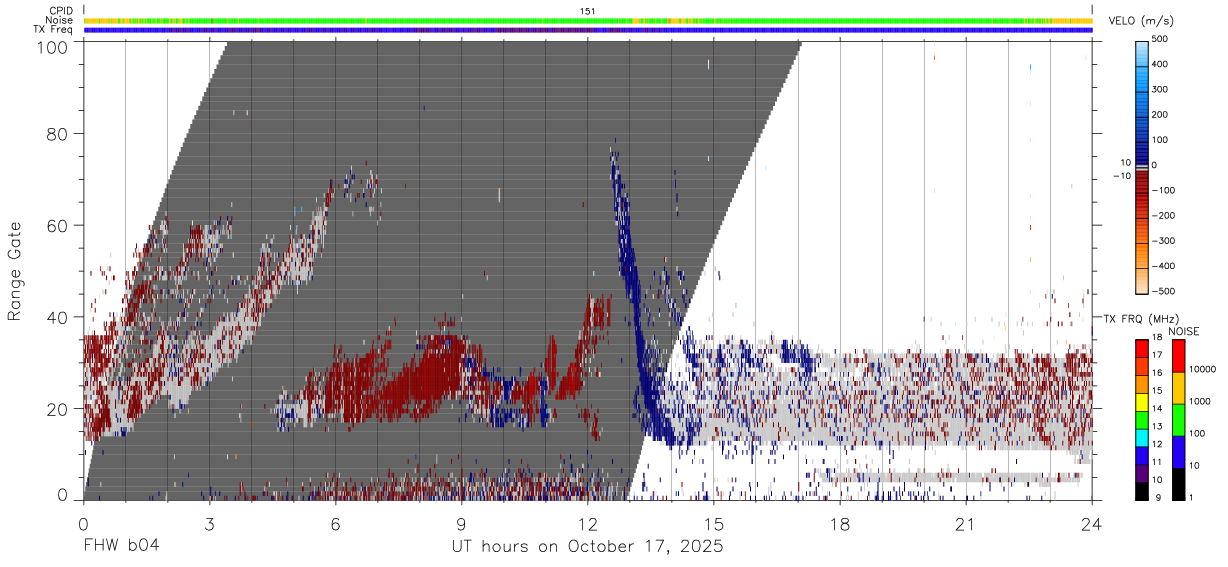Click UT hour tick label 9
1228x567 pixels.
click(x=461, y=523)
